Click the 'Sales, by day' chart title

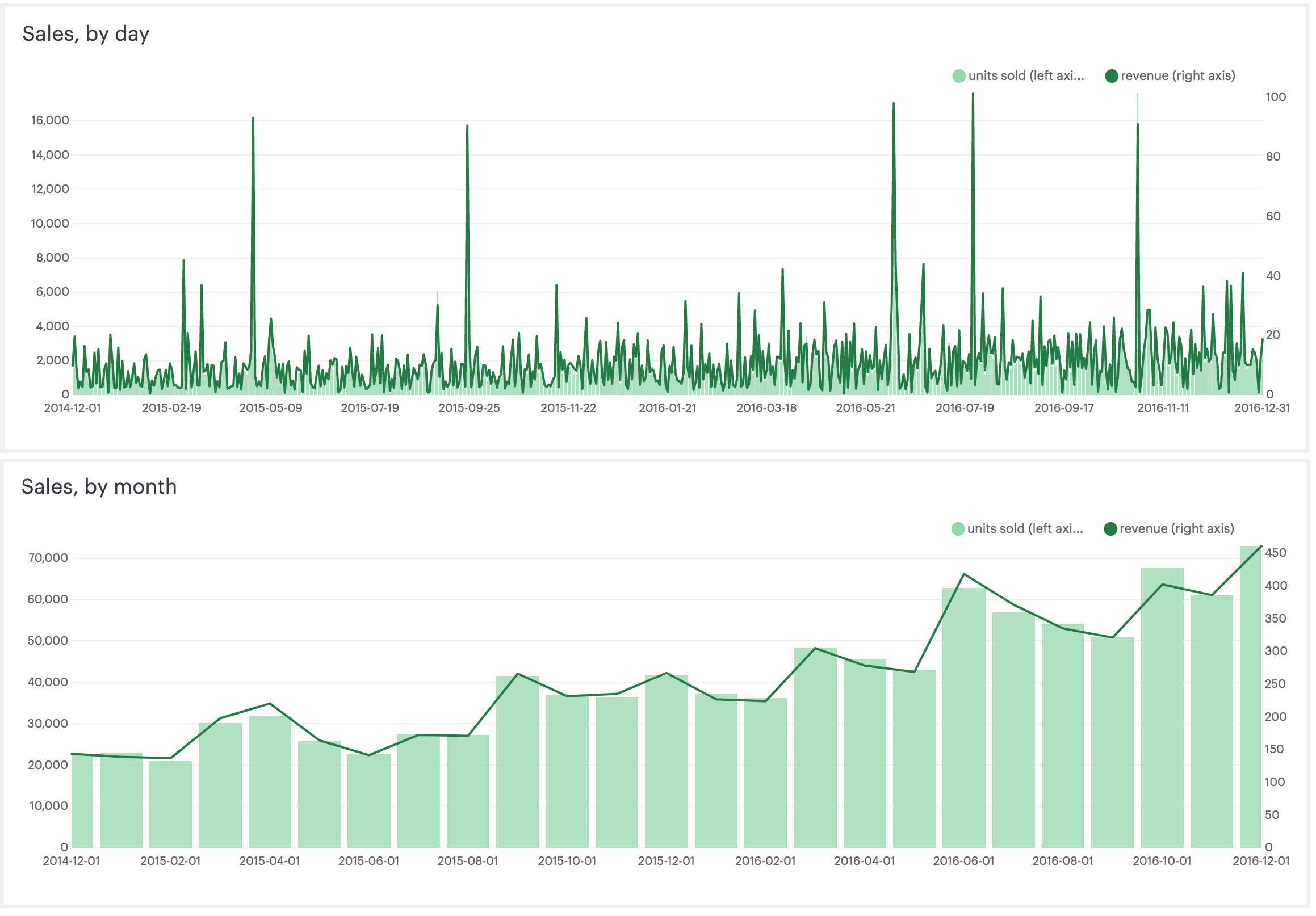click(x=86, y=34)
